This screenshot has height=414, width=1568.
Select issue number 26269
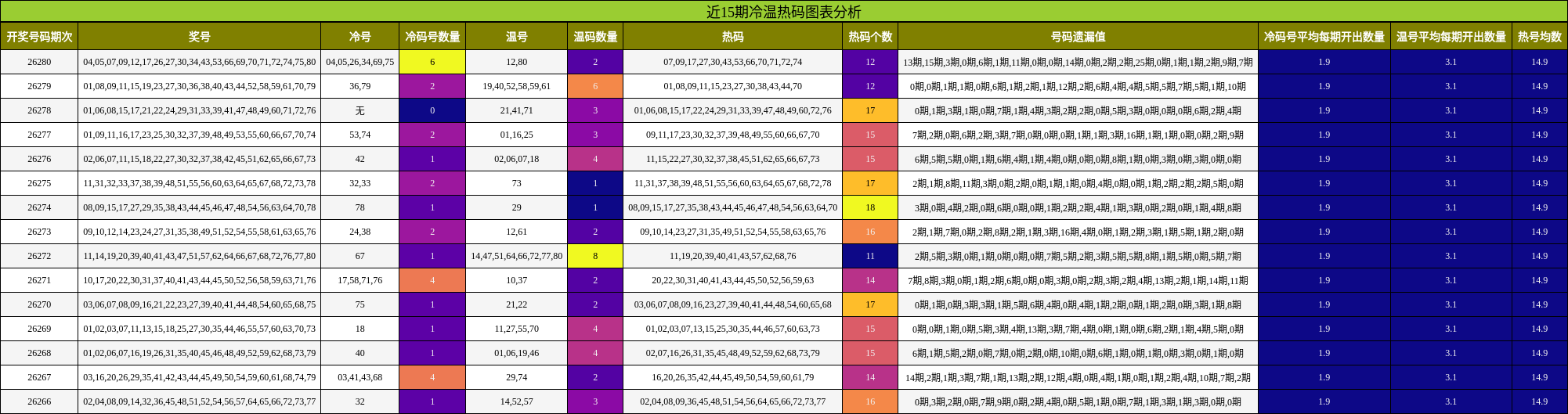(39, 329)
